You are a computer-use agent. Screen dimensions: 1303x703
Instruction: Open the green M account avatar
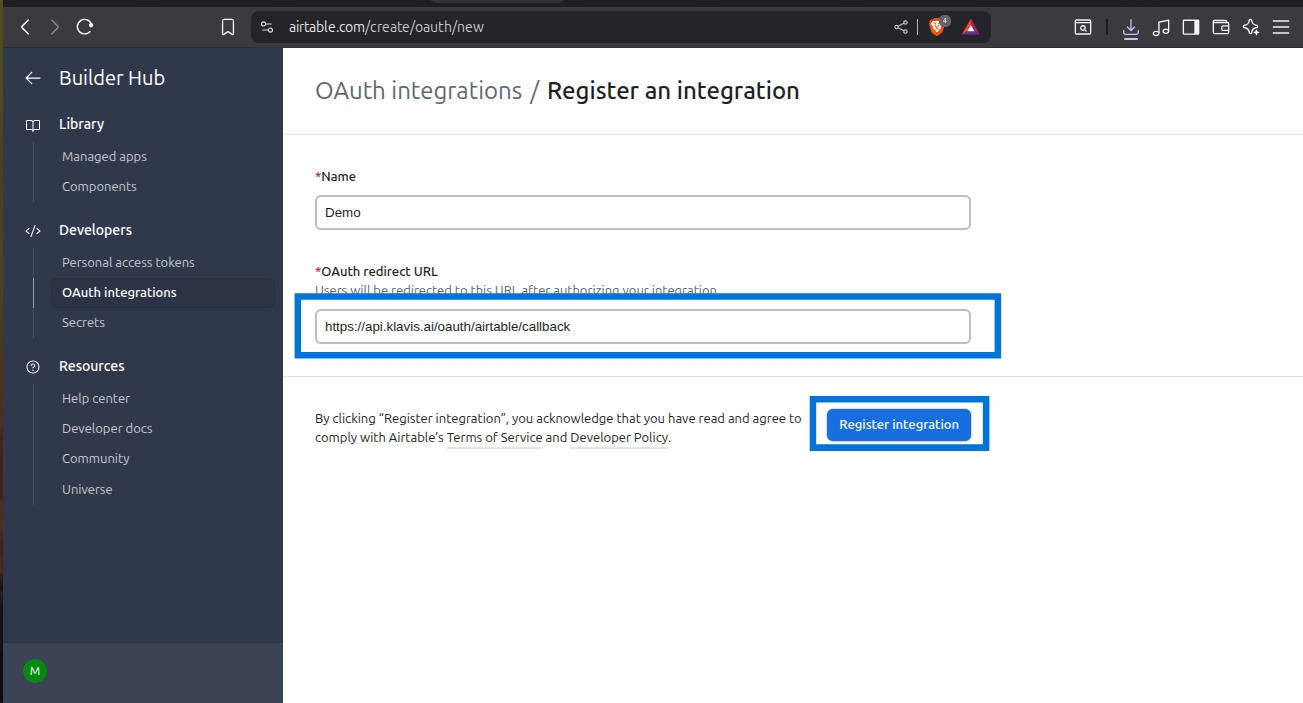point(35,671)
